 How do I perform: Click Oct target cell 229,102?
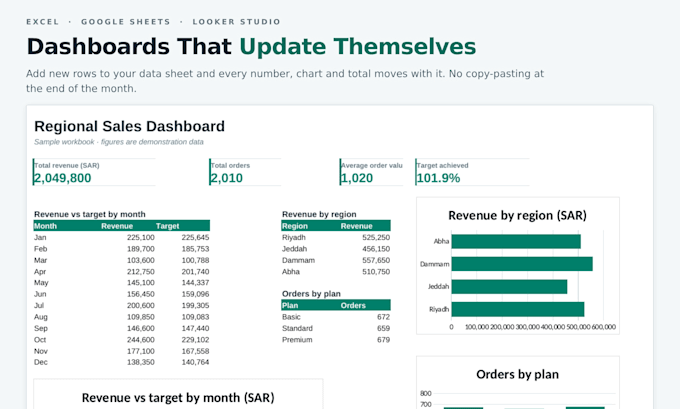click(x=195, y=340)
